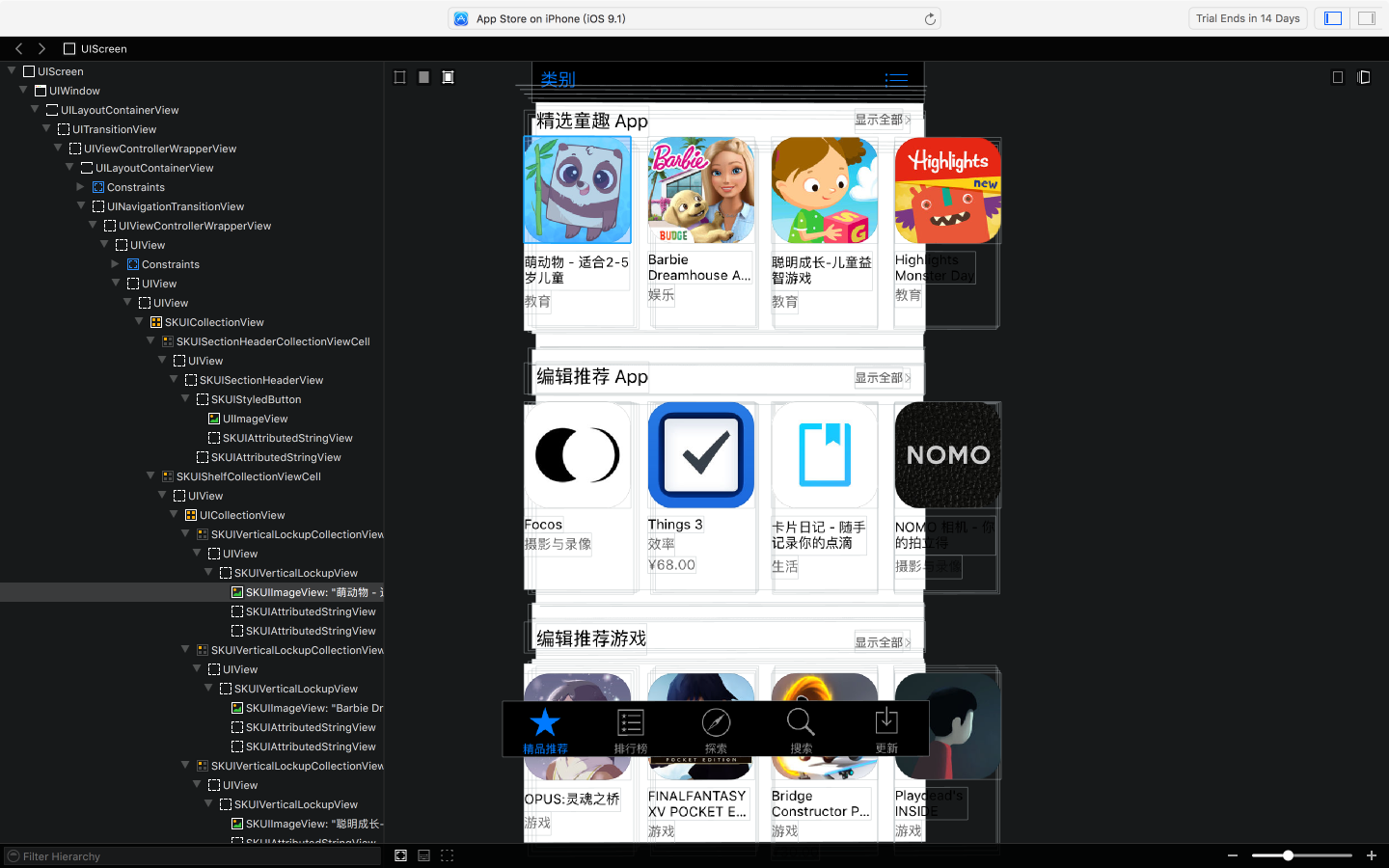Click 显示全部 next to 精选童趣 App
1389x868 pixels.
(882, 120)
